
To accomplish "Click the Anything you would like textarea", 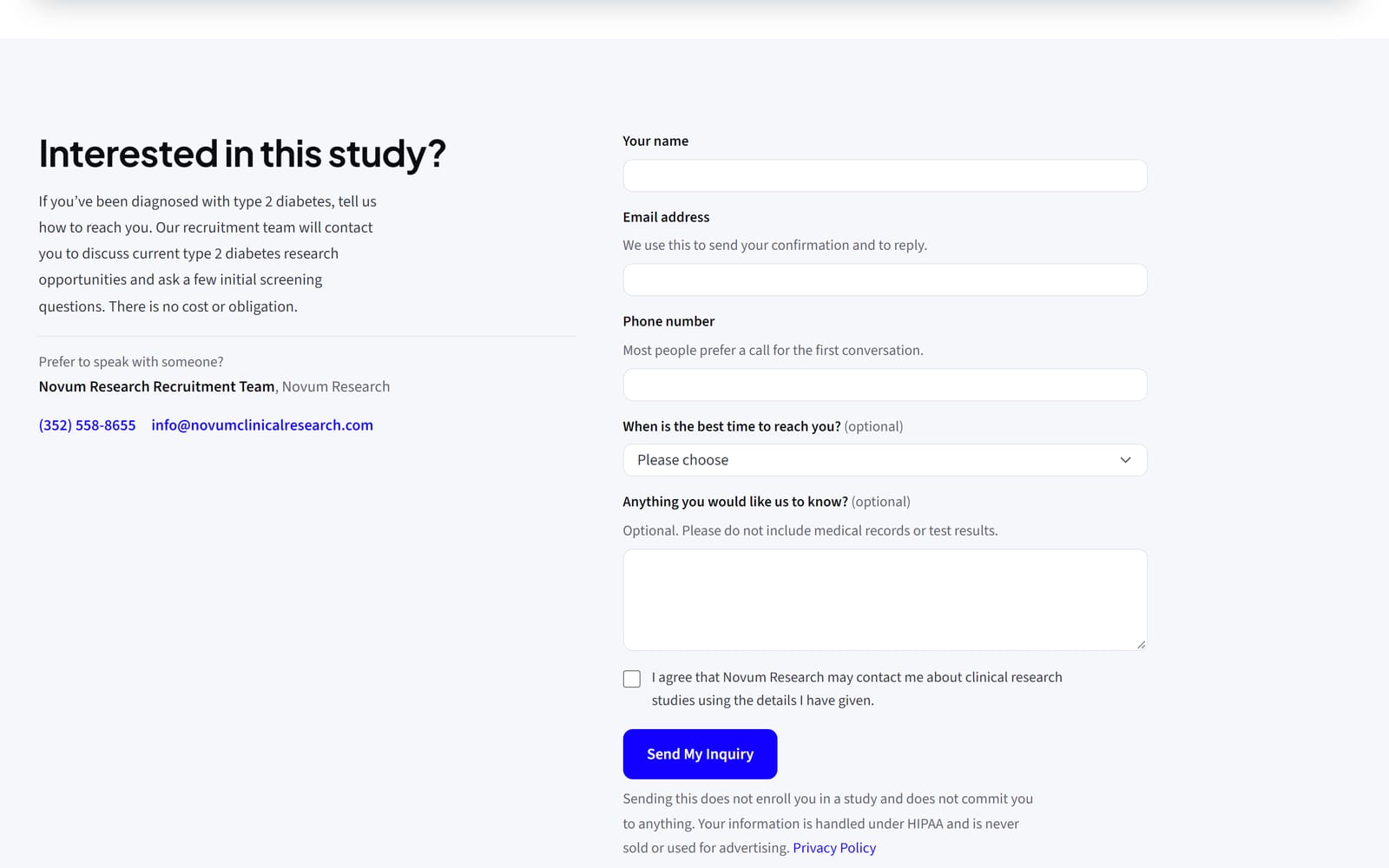I will pyautogui.click(x=885, y=600).
